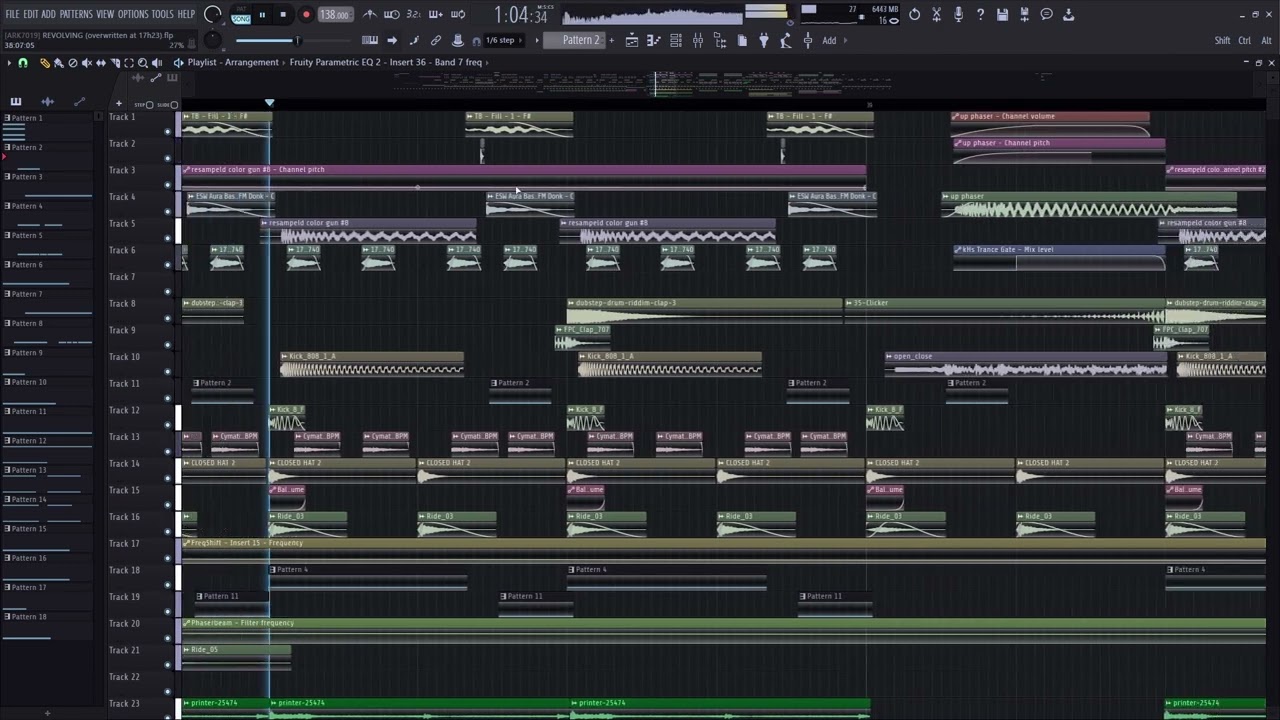This screenshot has width=1280, height=720.
Task: Click the question mark help icon
Action: 980,14
